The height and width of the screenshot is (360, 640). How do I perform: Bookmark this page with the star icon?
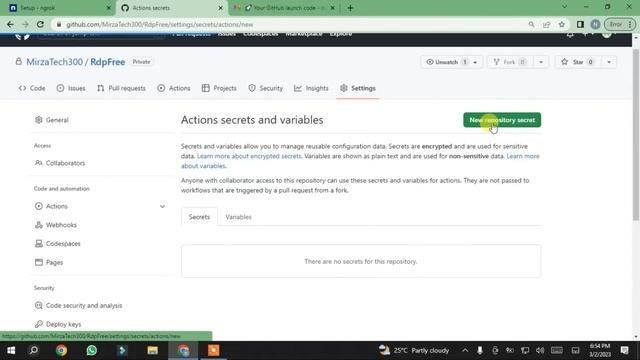(562, 24)
